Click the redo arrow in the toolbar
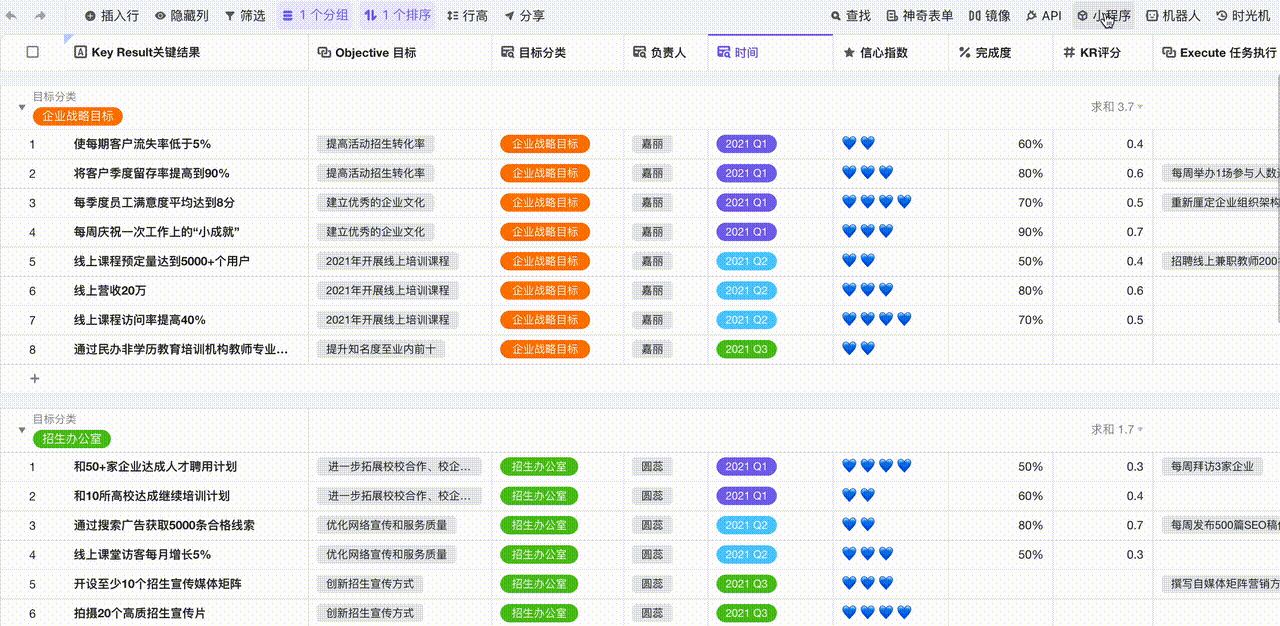 click(40, 16)
